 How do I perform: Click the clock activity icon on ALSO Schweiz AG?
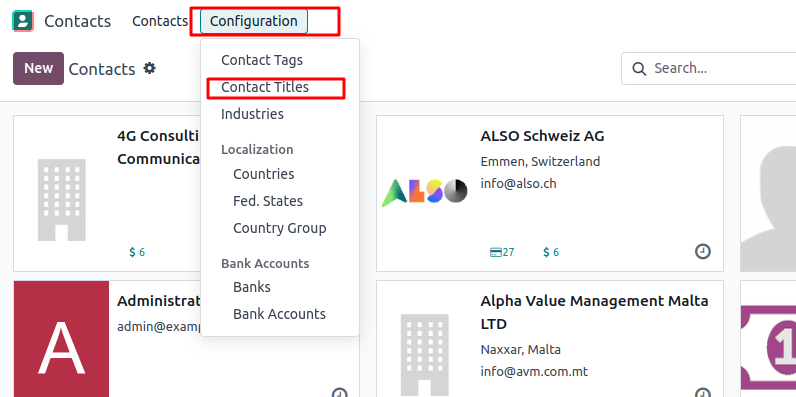(703, 251)
